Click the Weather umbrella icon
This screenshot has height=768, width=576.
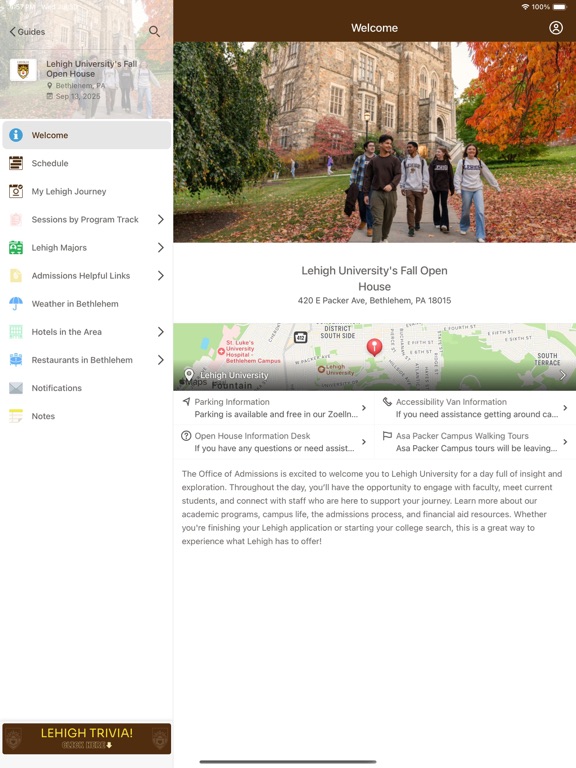[16, 304]
